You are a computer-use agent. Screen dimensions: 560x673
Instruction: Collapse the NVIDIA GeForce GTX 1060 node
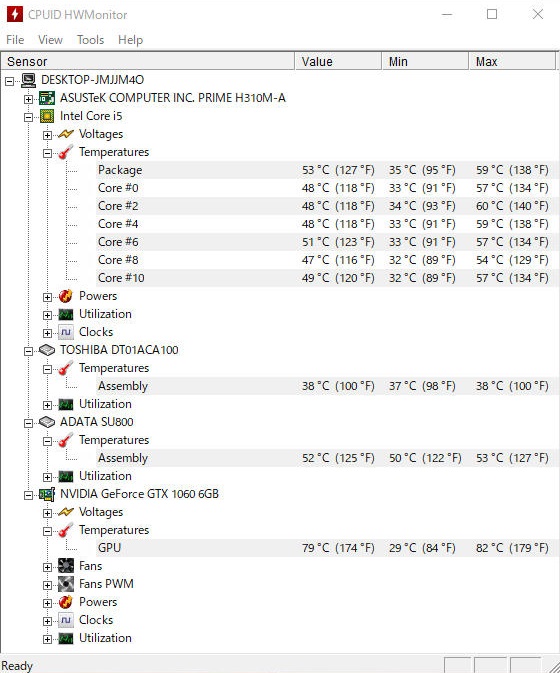pos(28,495)
